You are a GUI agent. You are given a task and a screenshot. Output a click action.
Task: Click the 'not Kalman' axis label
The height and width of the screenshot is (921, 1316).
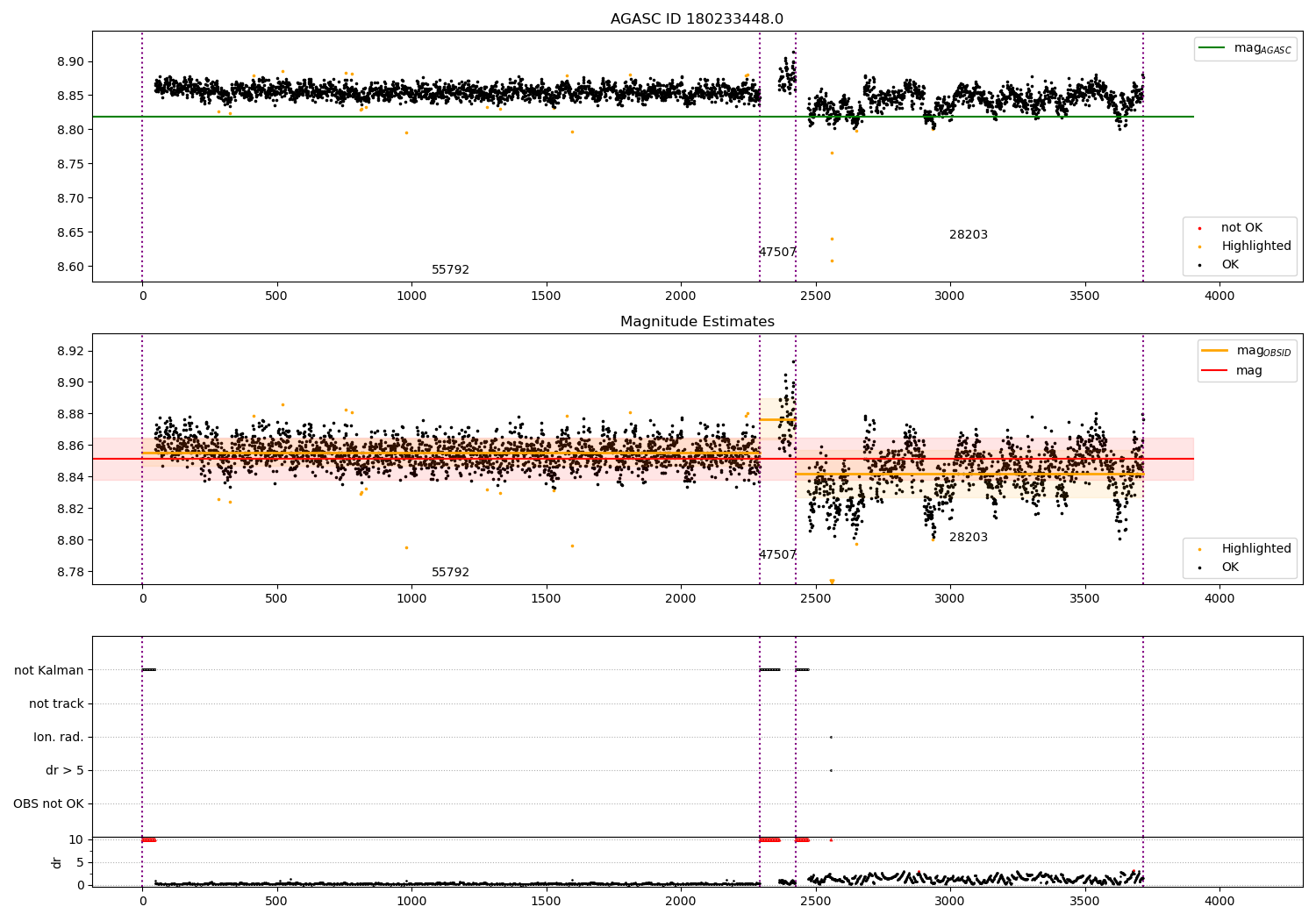click(49, 670)
